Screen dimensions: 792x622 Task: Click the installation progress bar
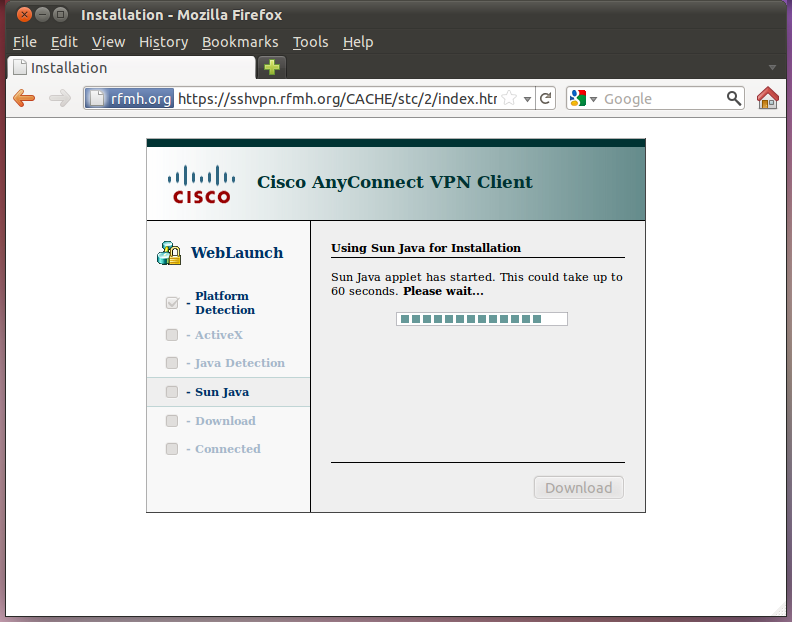click(482, 319)
